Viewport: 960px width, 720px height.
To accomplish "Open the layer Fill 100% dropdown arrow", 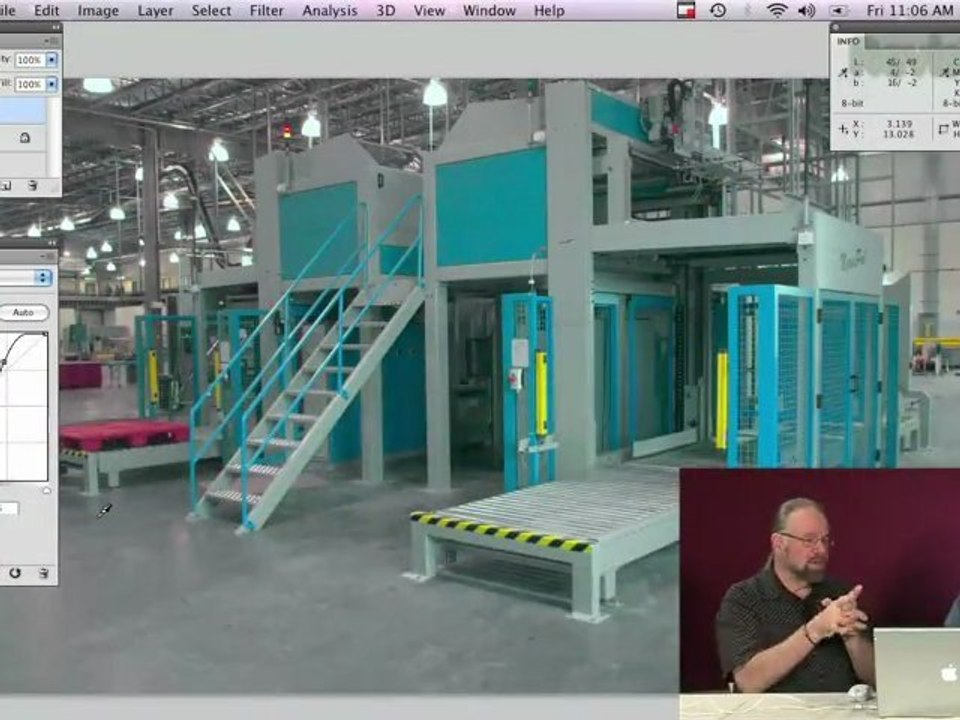I will coord(52,84).
